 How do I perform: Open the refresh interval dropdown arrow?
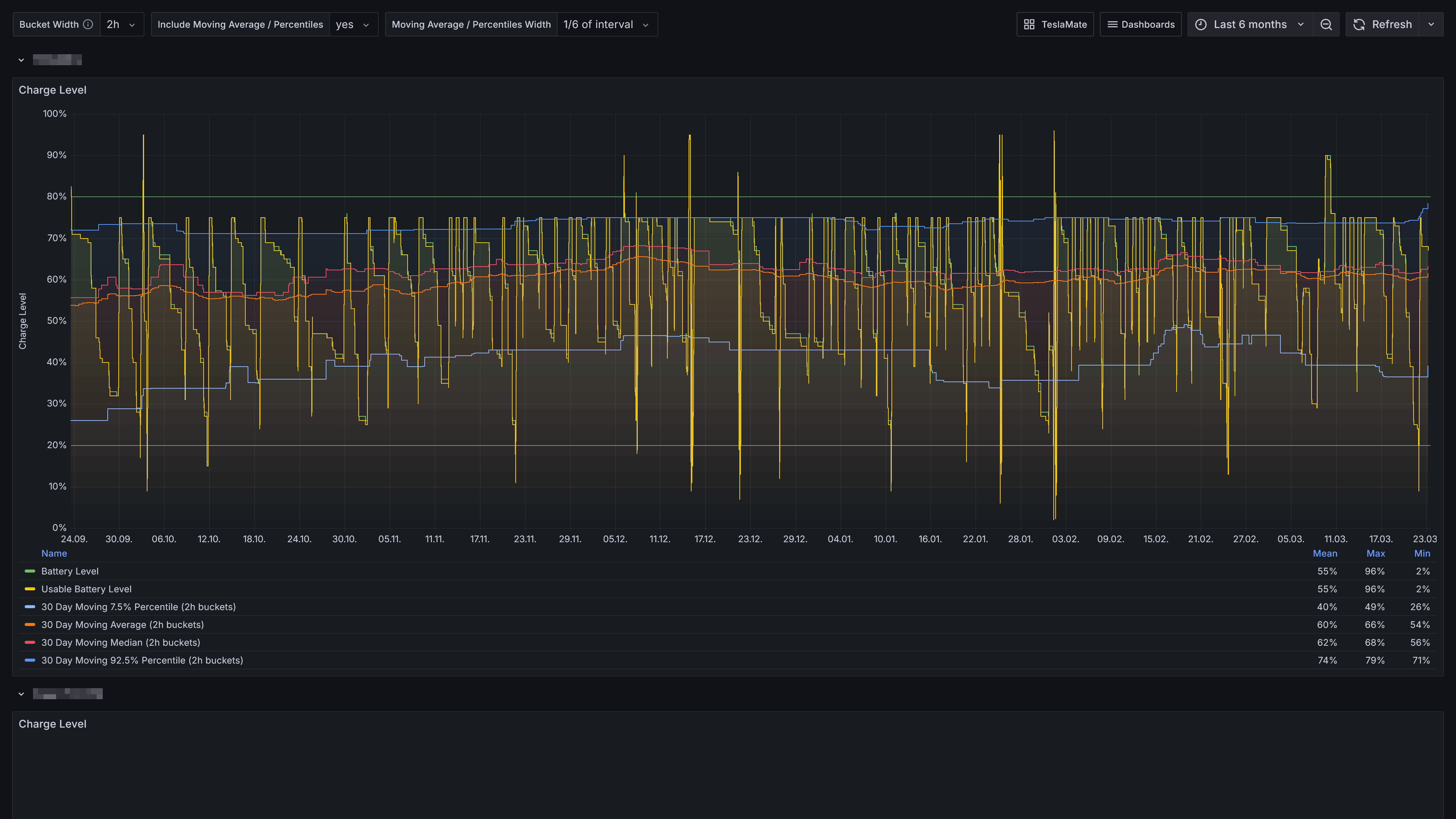(1431, 24)
